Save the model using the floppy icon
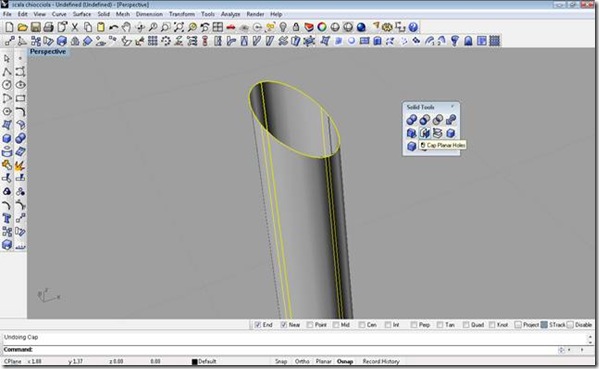The width and height of the screenshot is (599, 369). (36, 27)
